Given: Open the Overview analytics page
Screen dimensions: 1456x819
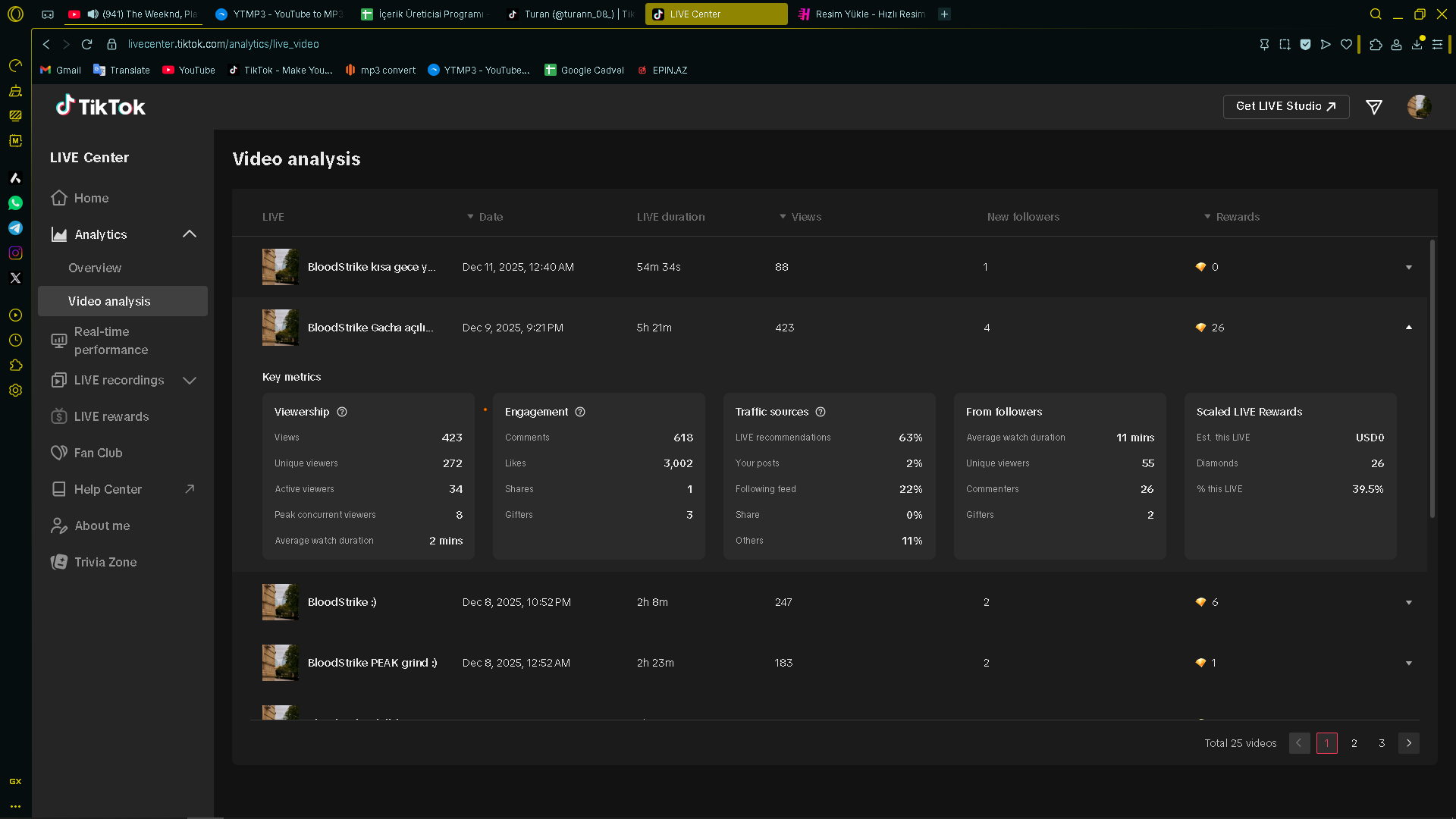Looking at the screenshot, I should pos(95,268).
